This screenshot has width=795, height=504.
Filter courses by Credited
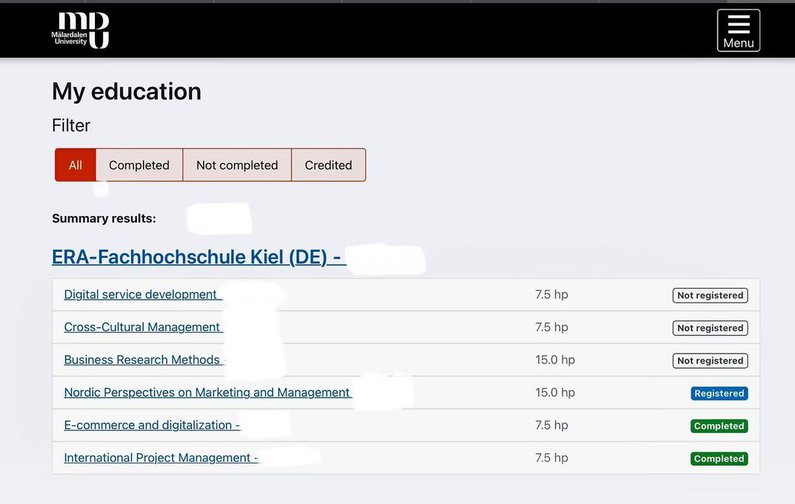(328, 165)
